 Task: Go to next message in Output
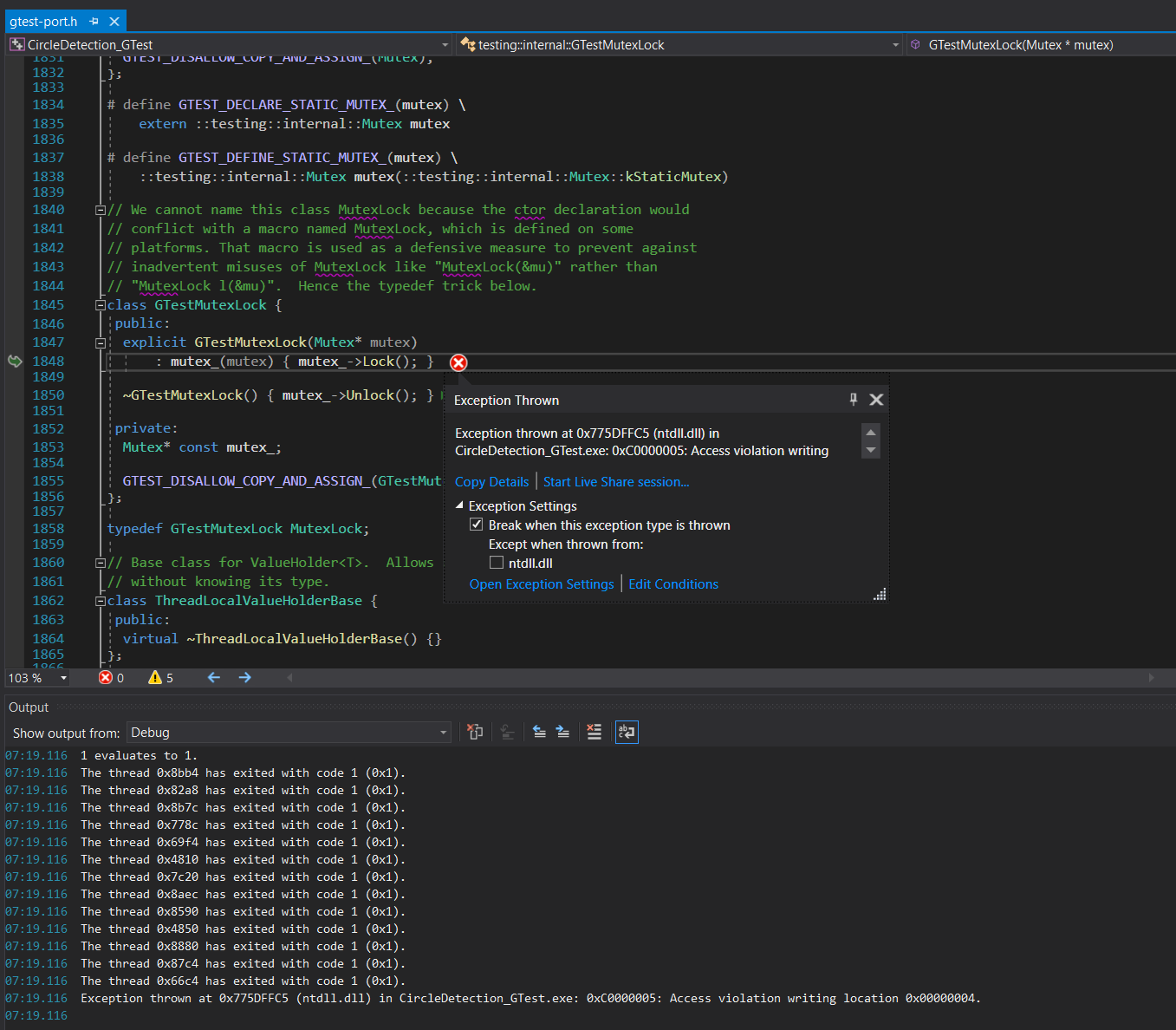click(562, 732)
